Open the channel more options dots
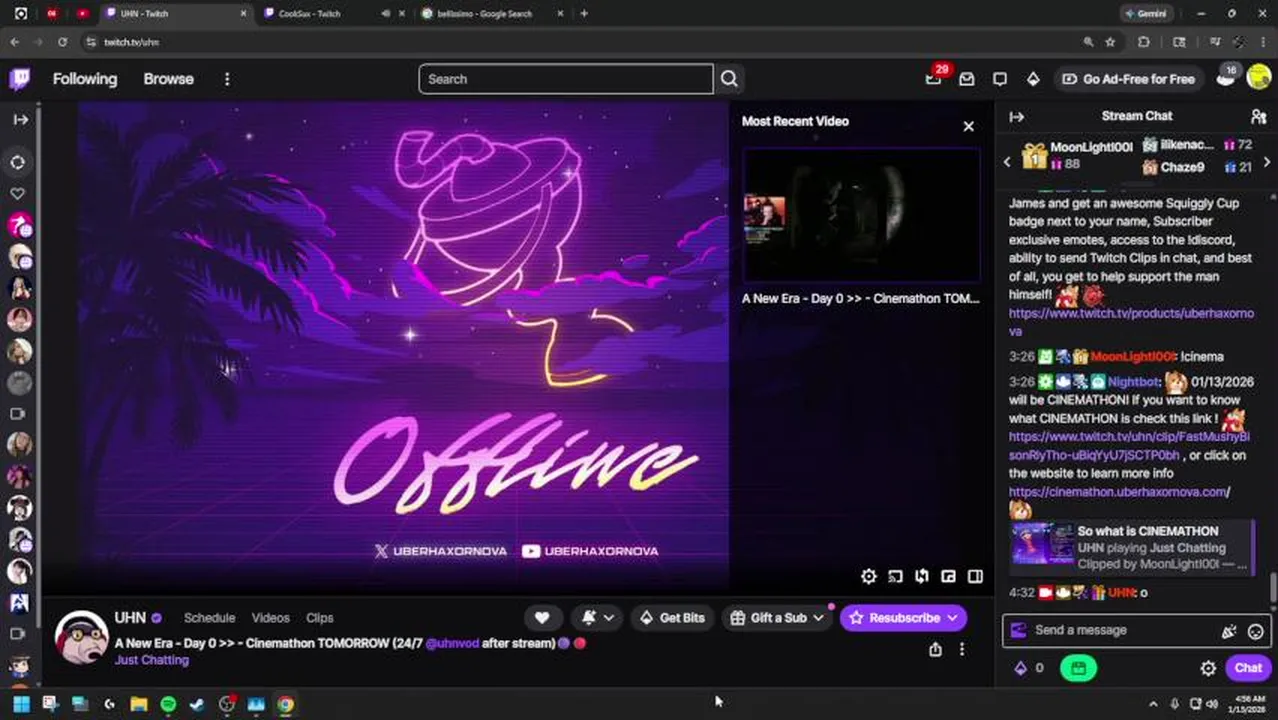The image size is (1278, 720). [962, 650]
